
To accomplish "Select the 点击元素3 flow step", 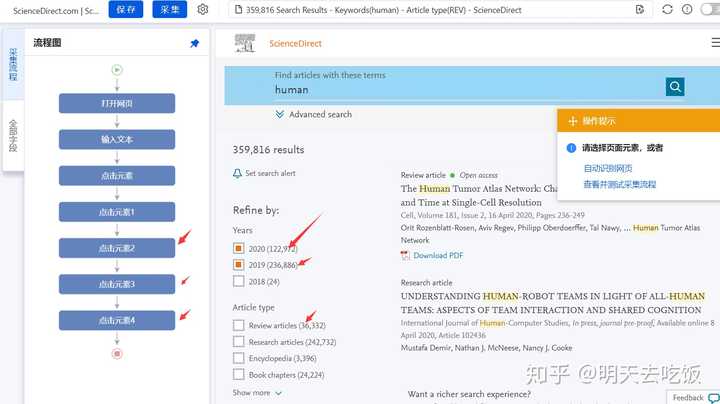I will pyautogui.click(x=117, y=284).
